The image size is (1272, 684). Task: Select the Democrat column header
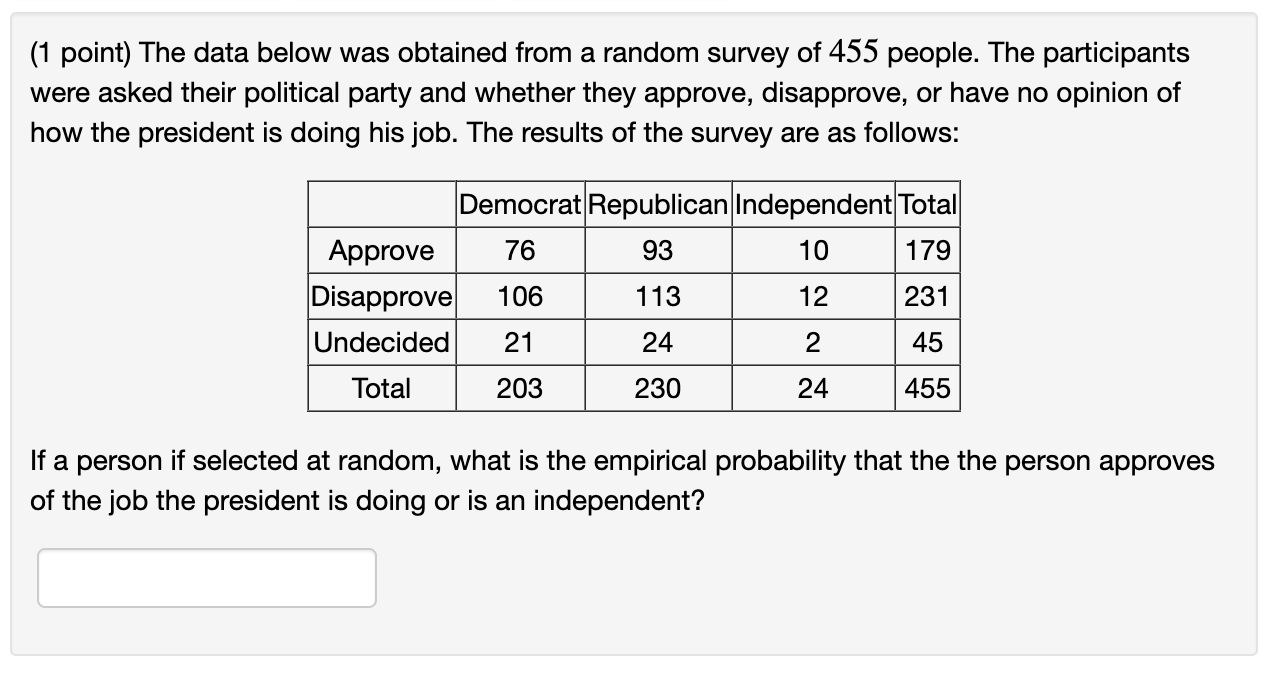pyautogui.click(x=518, y=204)
